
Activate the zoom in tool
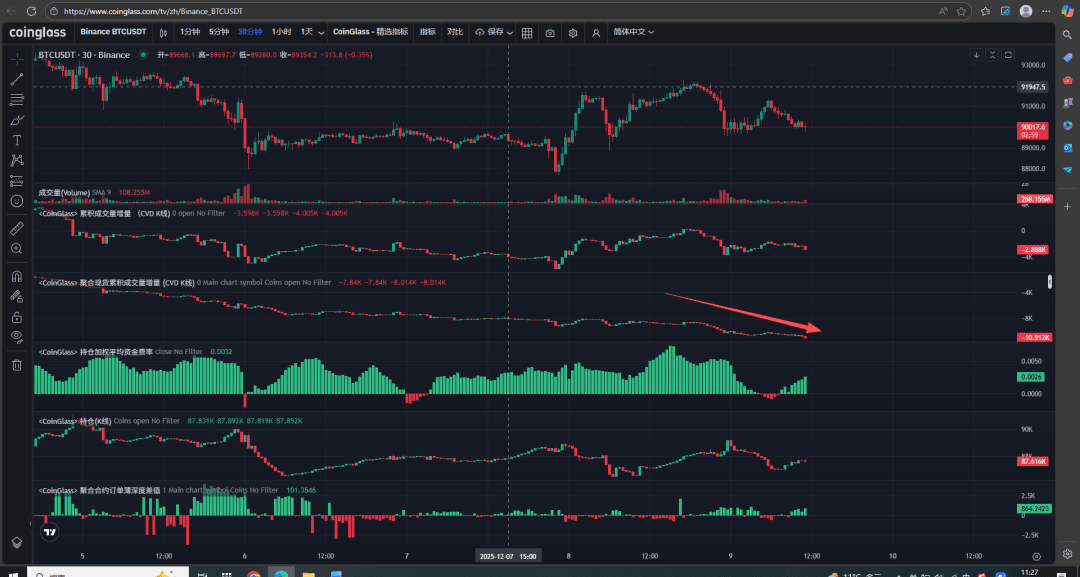17,249
